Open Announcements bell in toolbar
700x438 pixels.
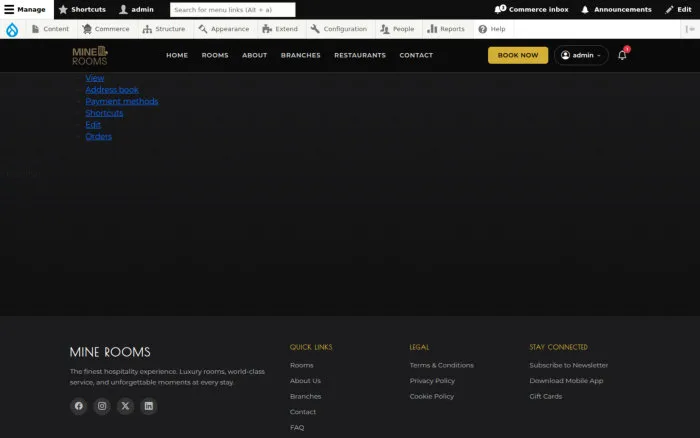point(617,9)
